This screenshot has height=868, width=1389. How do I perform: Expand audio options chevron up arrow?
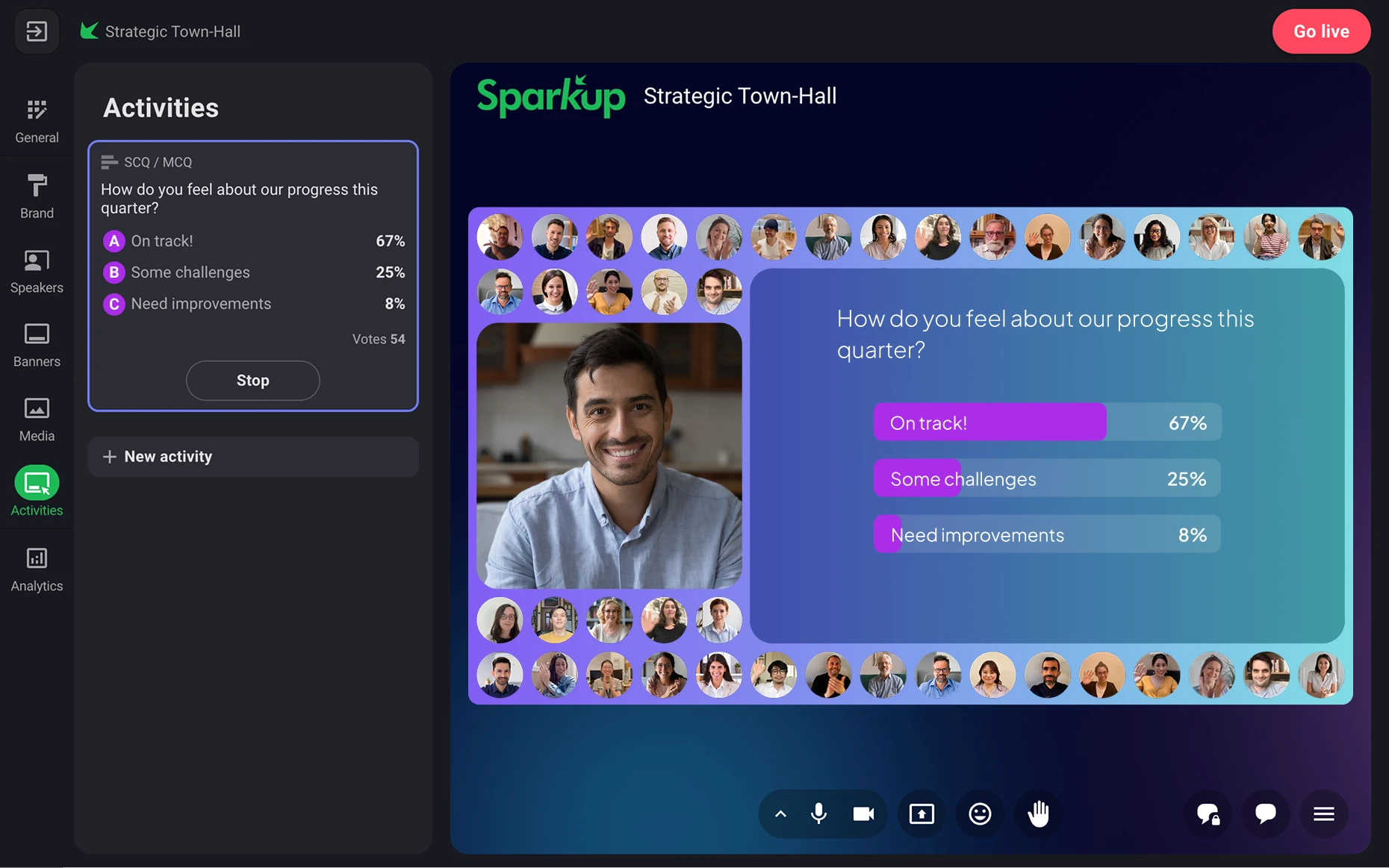[780, 814]
